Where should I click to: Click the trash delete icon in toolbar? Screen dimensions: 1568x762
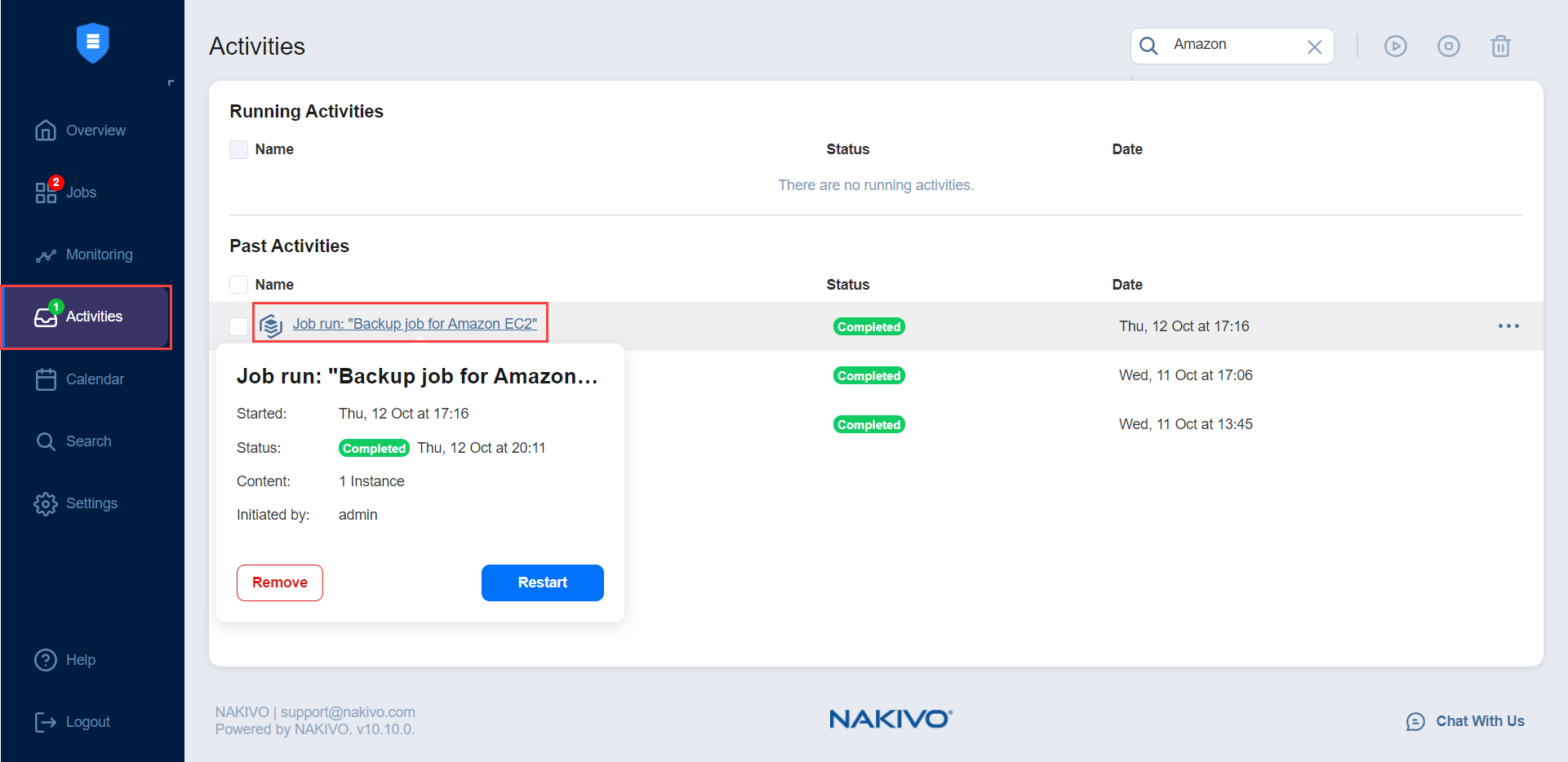click(x=1500, y=47)
